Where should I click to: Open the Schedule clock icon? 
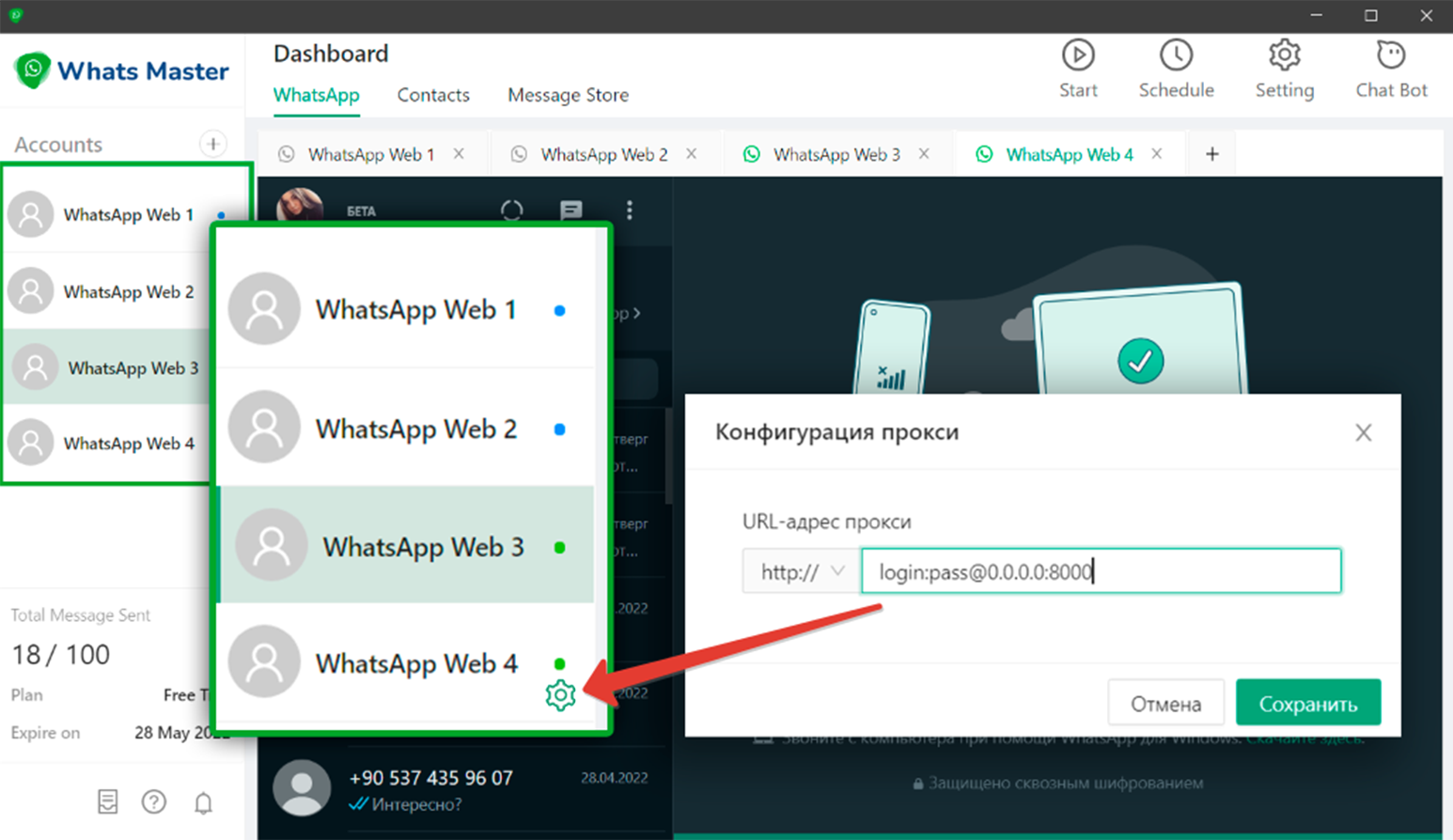(x=1176, y=56)
